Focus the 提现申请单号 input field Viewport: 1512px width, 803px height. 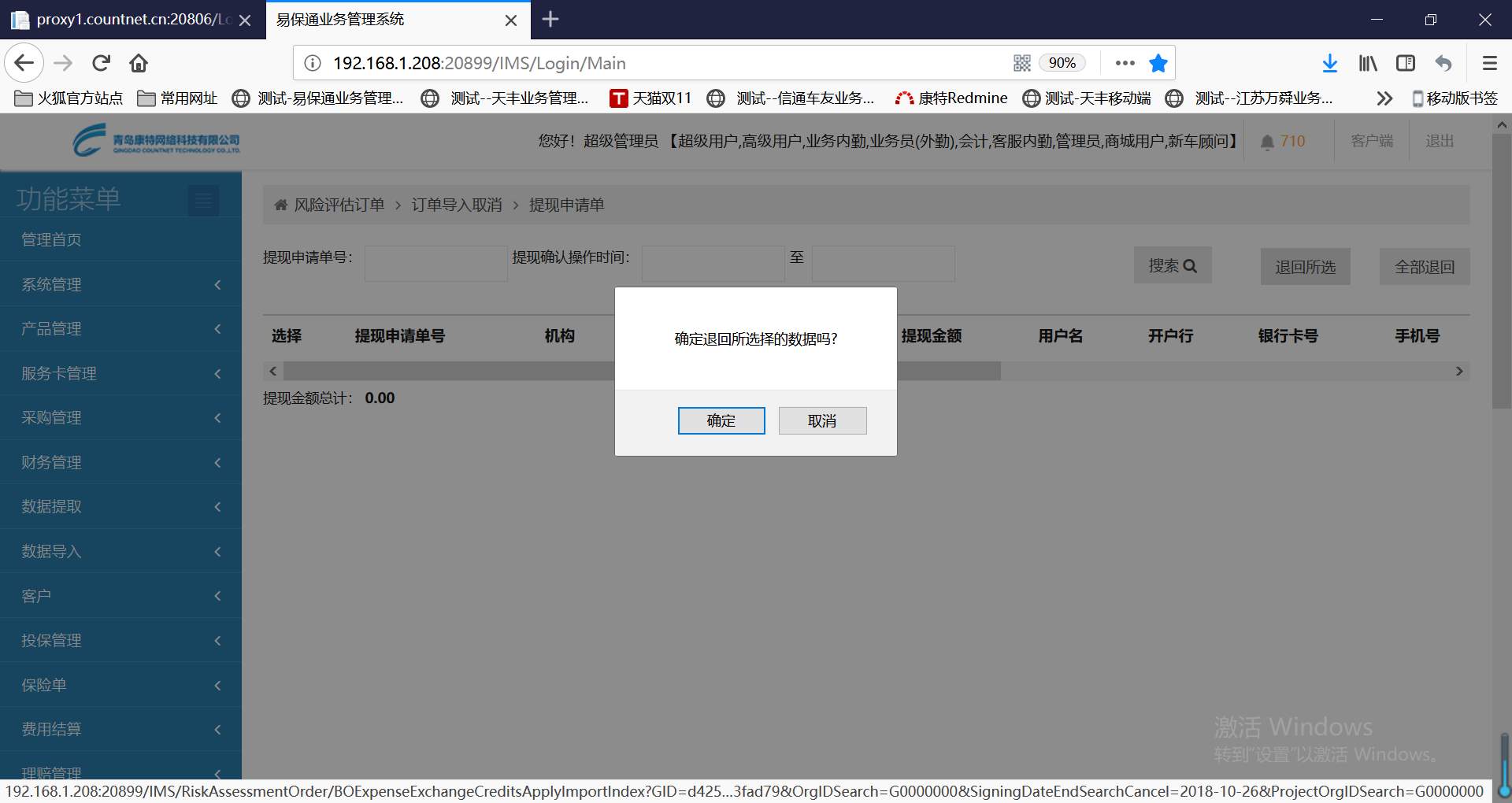tap(436, 264)
